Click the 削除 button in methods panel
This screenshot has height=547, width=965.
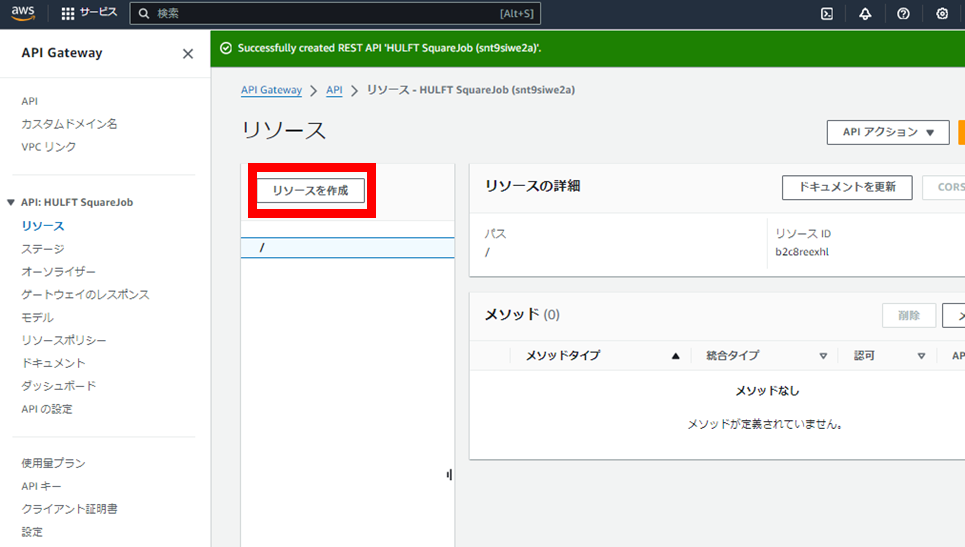coord(909,316)
